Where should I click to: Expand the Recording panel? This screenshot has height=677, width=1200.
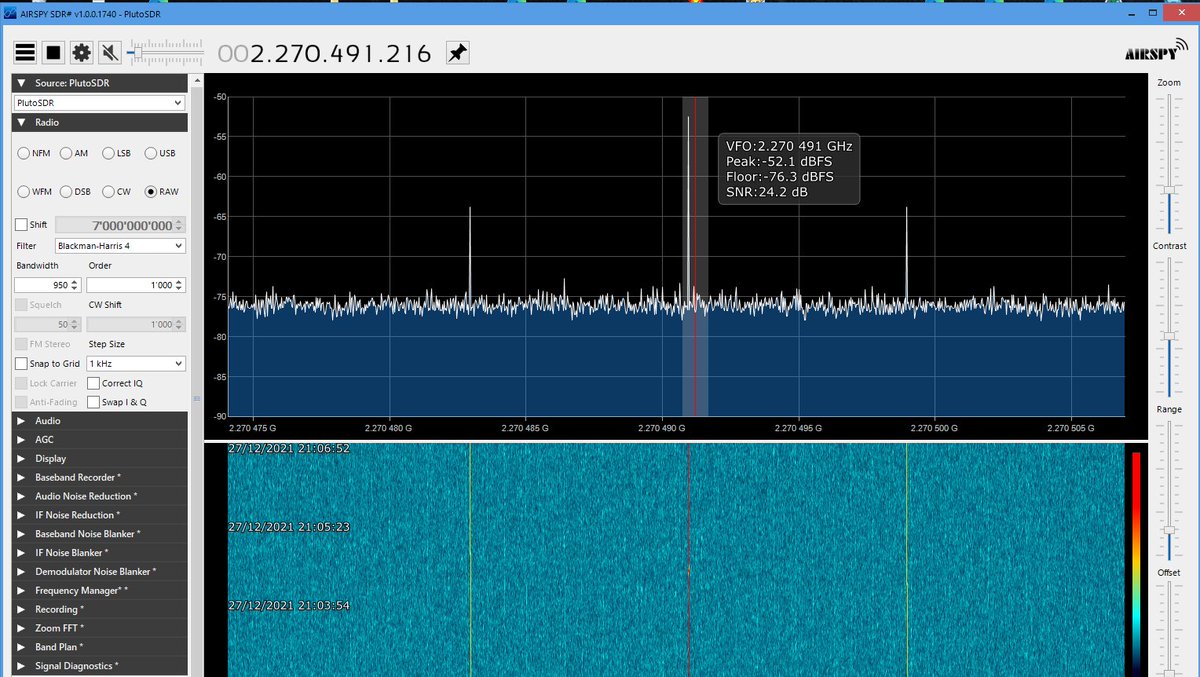(x=99, y=609)
